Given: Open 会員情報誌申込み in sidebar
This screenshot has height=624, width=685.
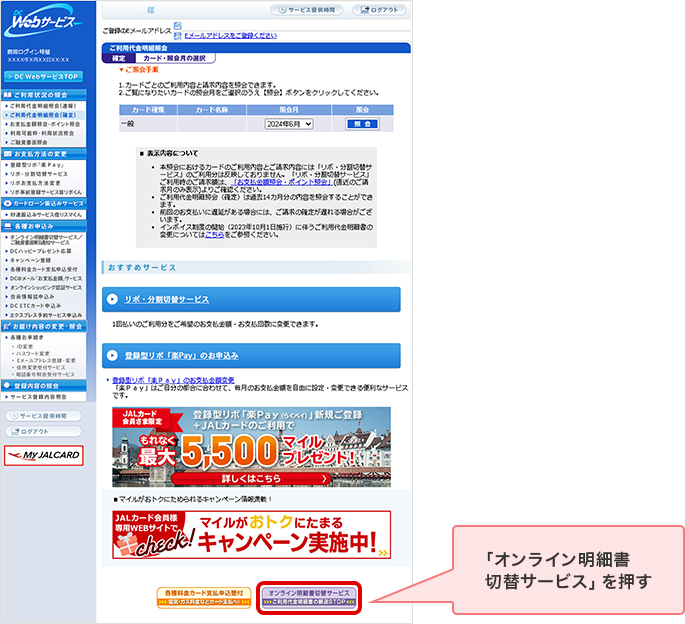Looking at the screenshot, I should coord(32,297).
